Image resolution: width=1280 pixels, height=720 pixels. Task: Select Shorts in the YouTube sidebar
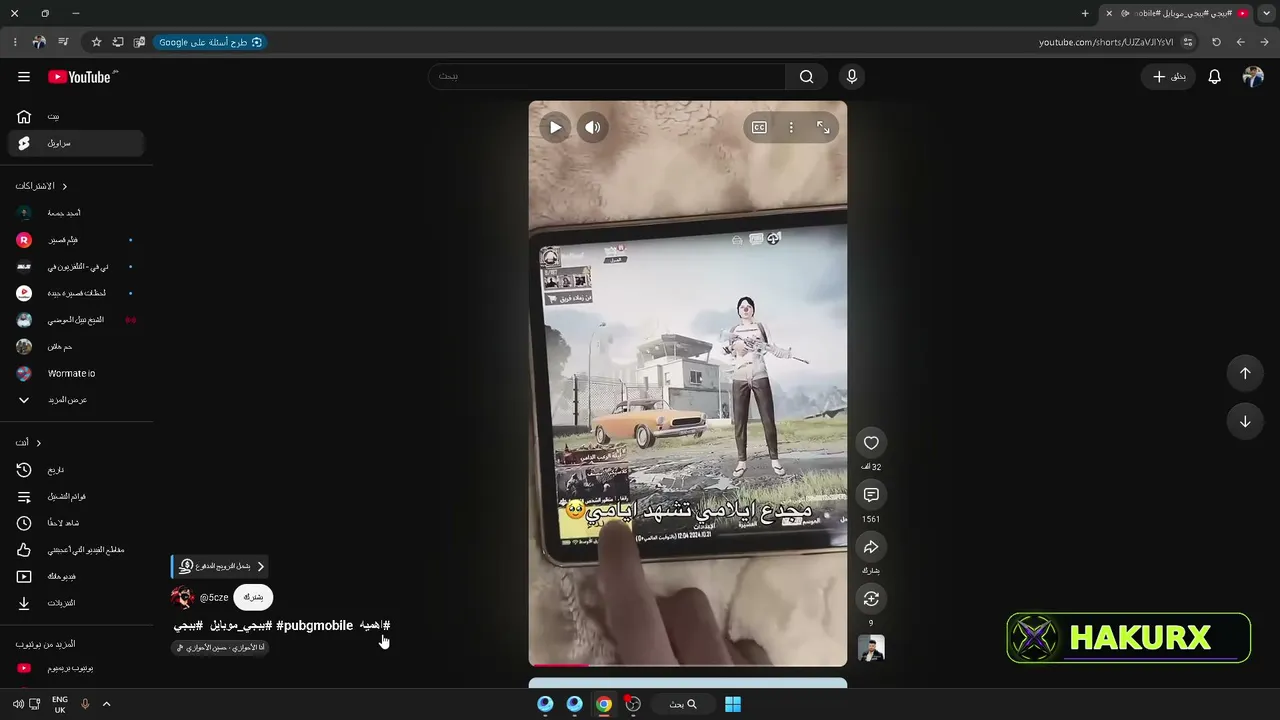(x=76, y=143)
